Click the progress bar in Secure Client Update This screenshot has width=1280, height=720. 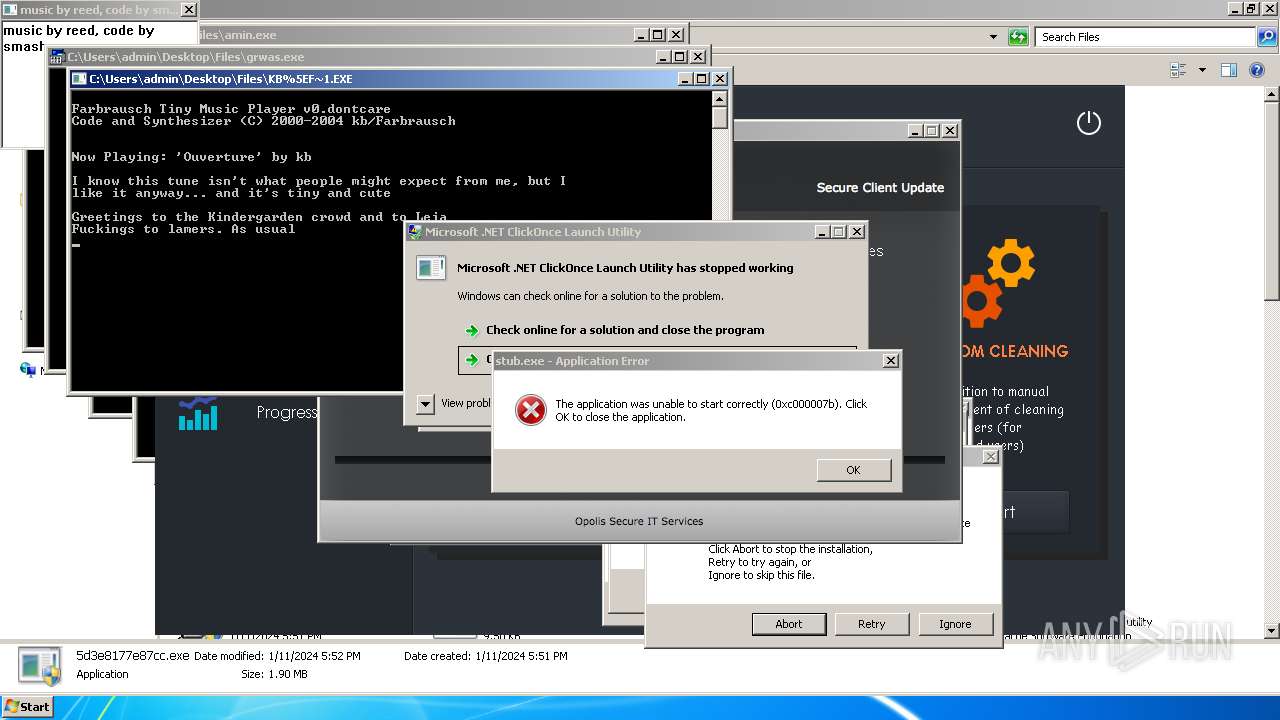click(x=640, y=460)
